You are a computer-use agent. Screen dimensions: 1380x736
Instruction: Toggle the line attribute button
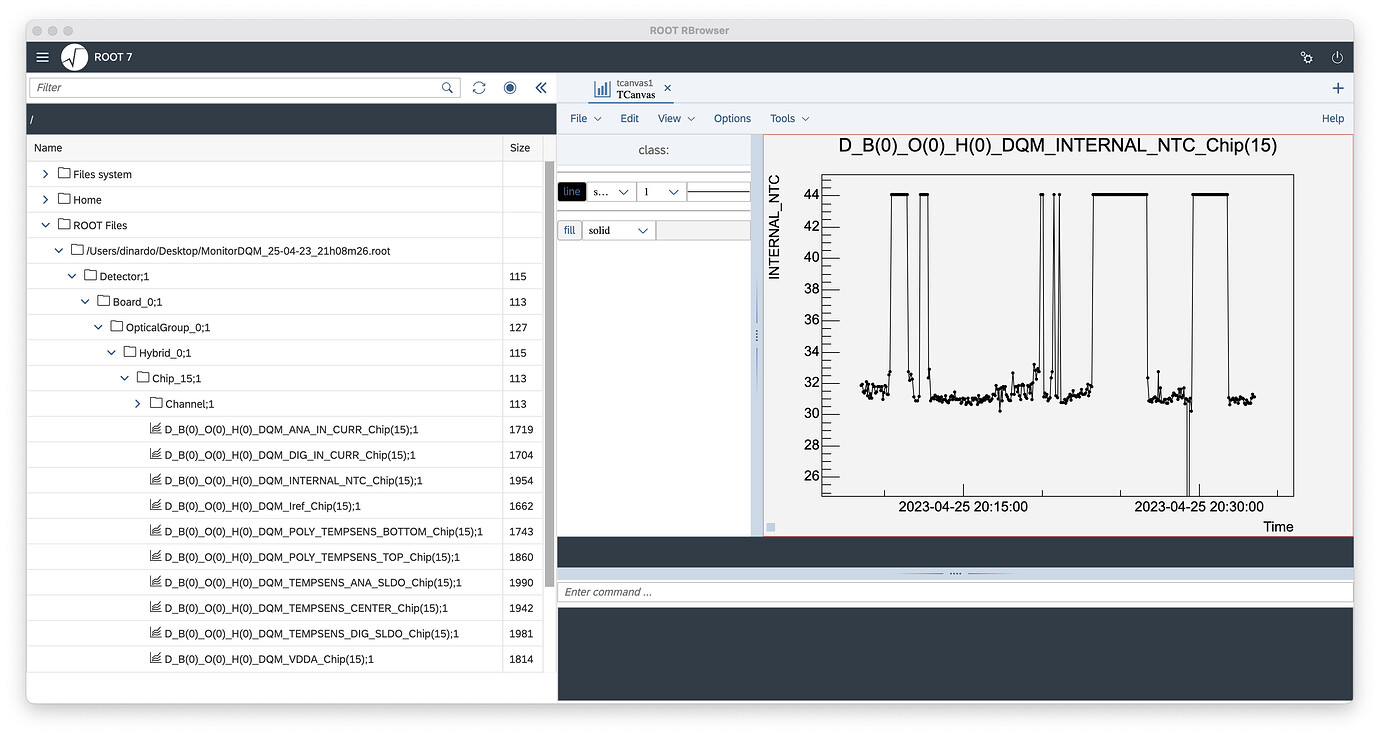tap(571, 191)
